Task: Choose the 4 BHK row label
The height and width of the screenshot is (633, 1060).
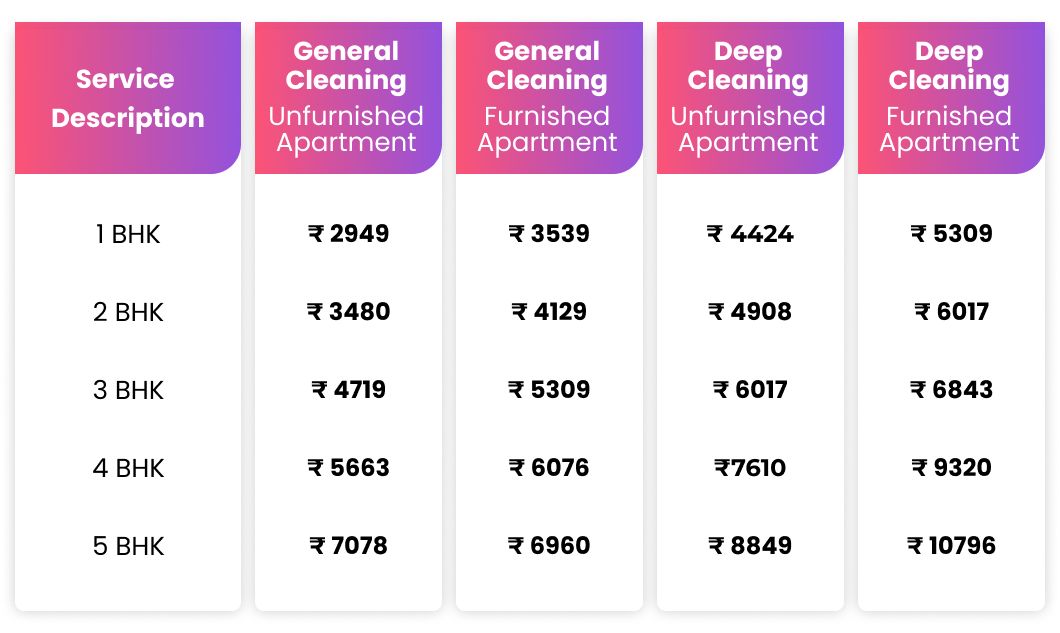Action: pos(128,468)
